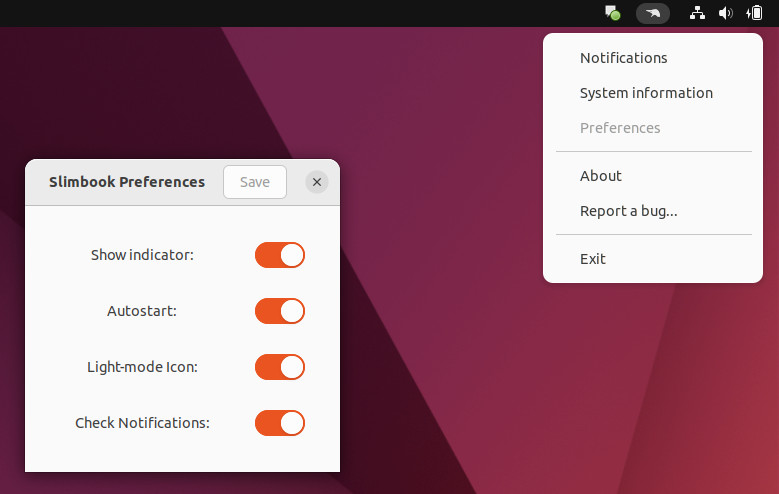The height and width of the screenshot is (494, 779).
Task: Click the battery charging icon
Action: 755,13
